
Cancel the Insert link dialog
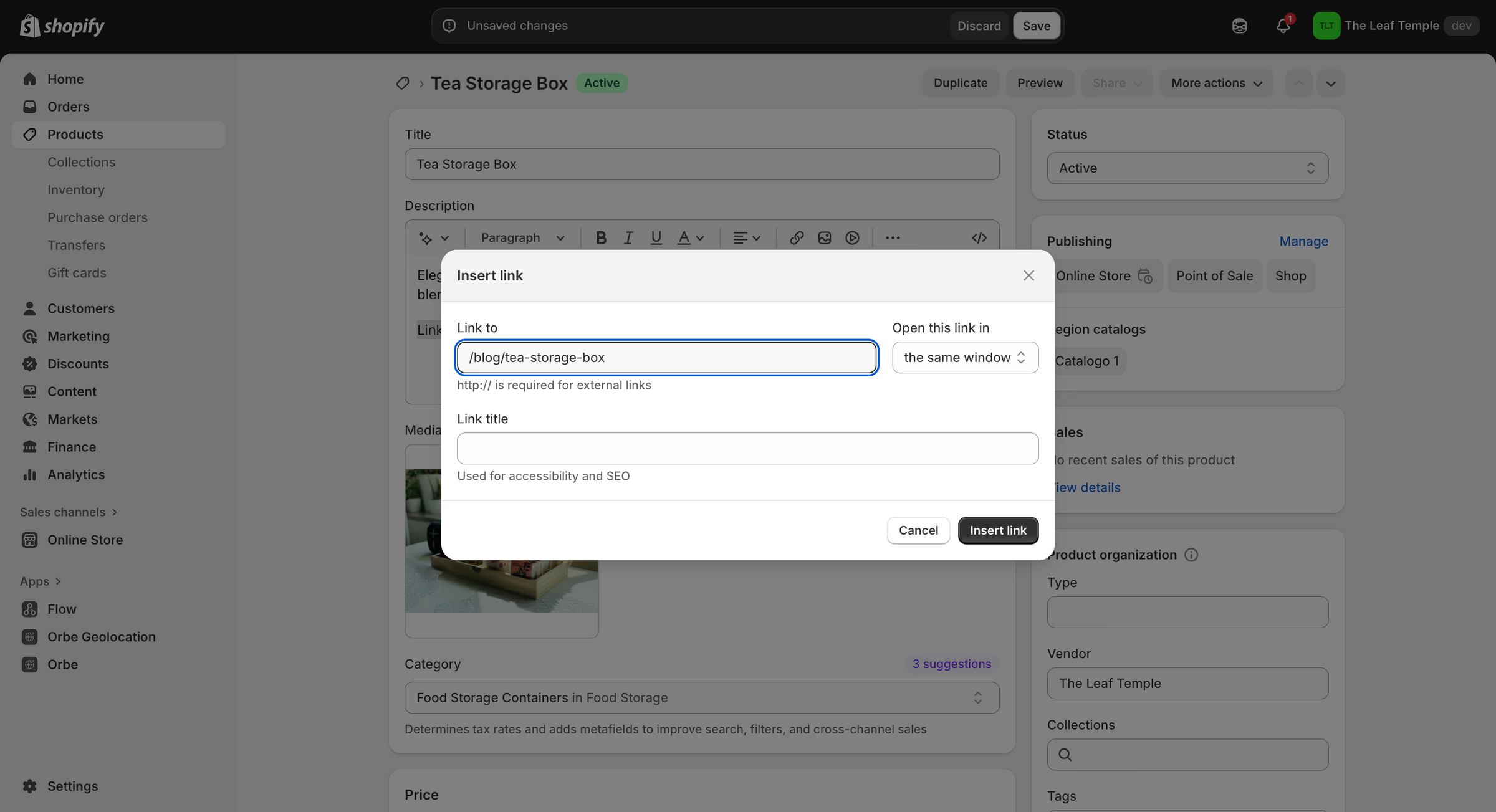tap(918, 530)
